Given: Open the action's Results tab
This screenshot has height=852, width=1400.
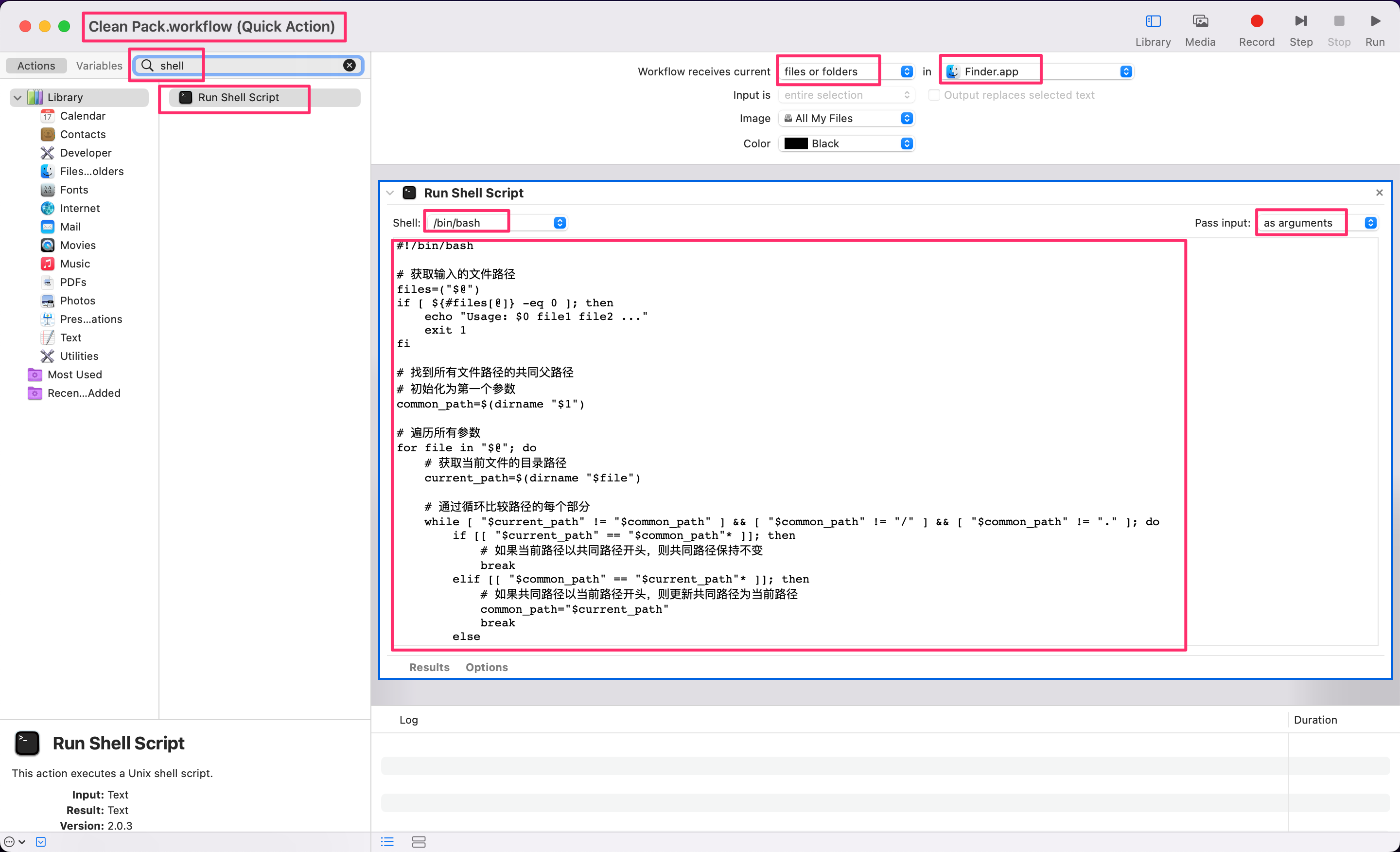Looking at the screenshot, I should (429, 667).
